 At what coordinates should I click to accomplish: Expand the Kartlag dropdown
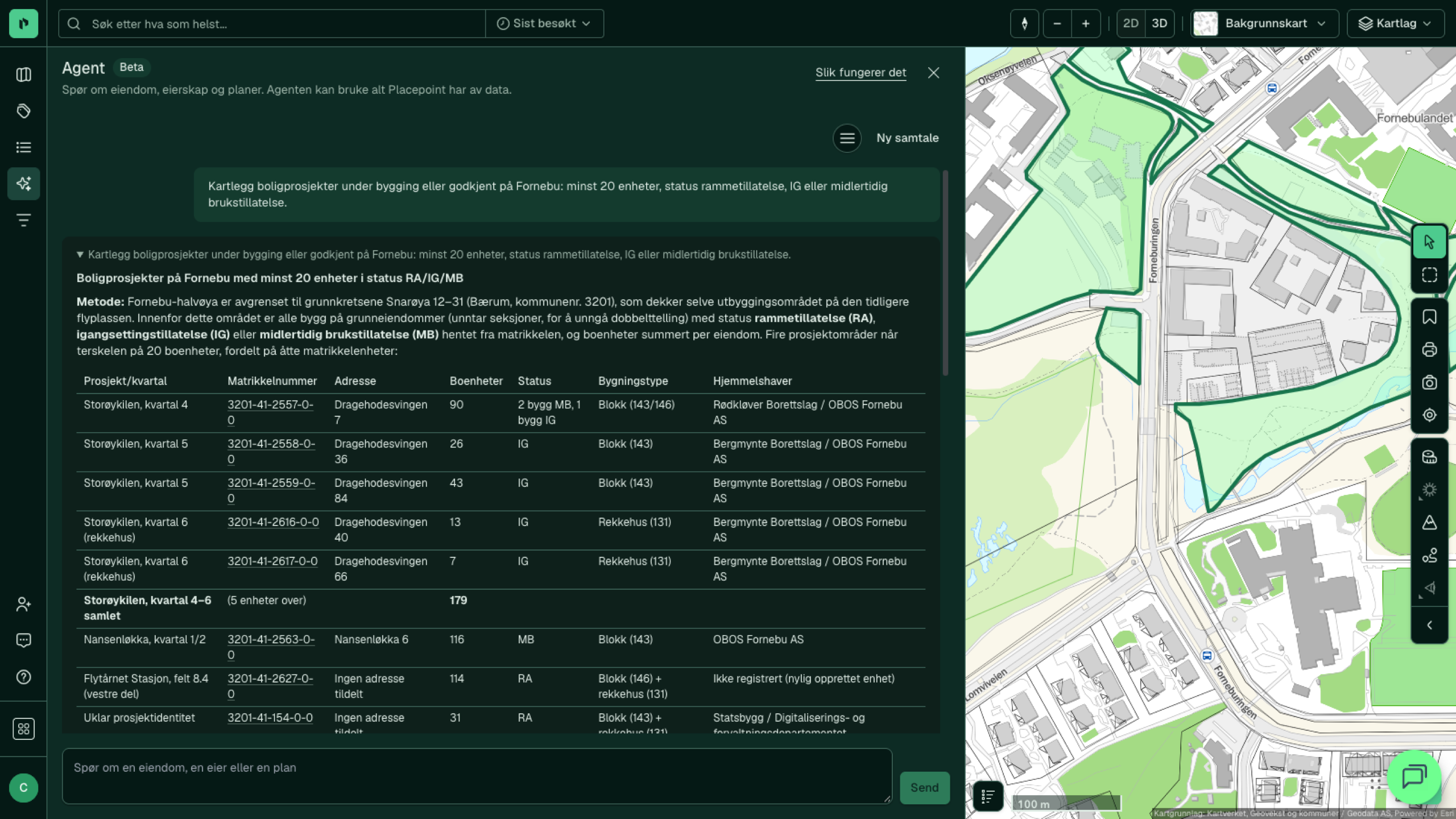(1395, 23)
